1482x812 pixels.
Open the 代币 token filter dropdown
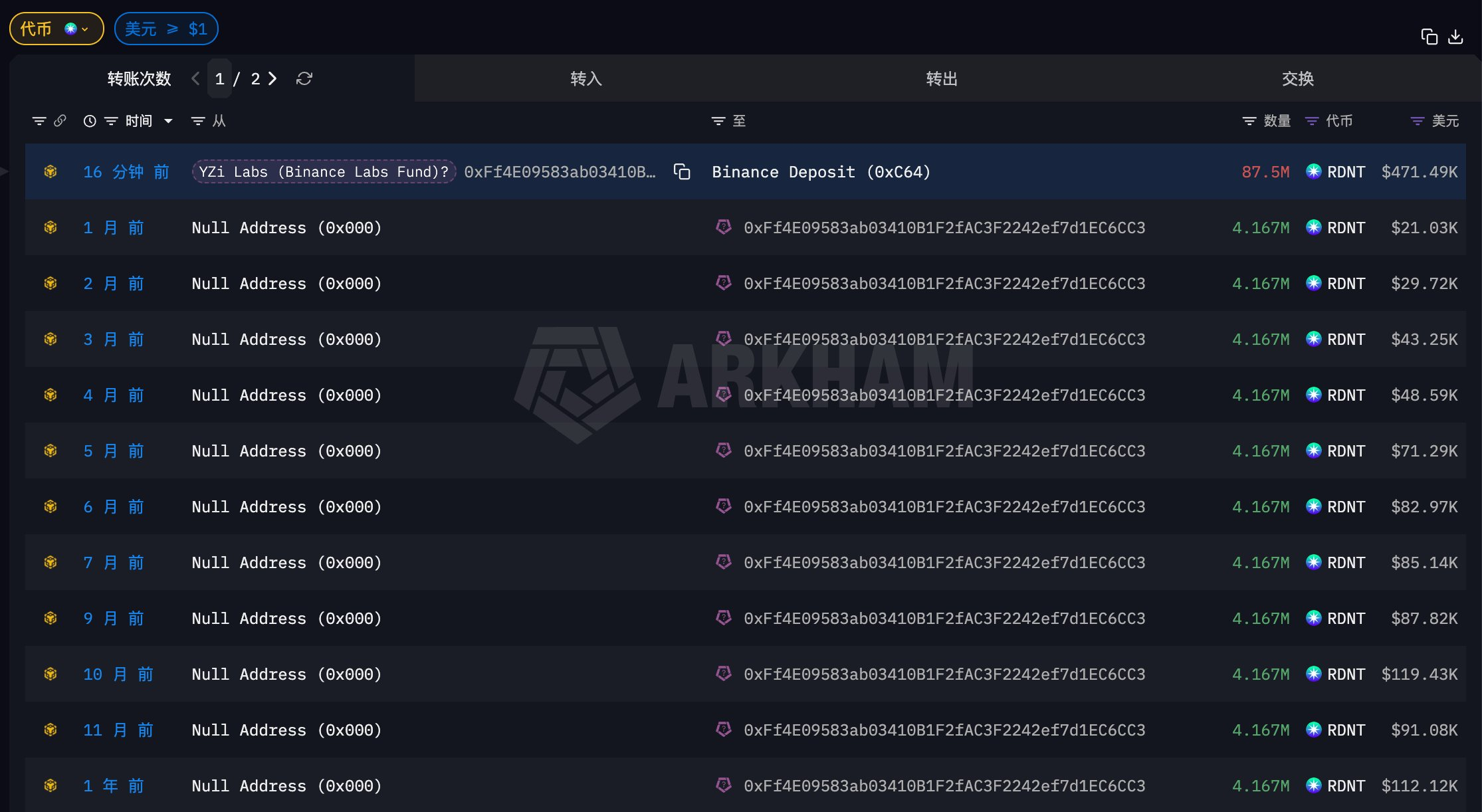[x=56, y=29]
